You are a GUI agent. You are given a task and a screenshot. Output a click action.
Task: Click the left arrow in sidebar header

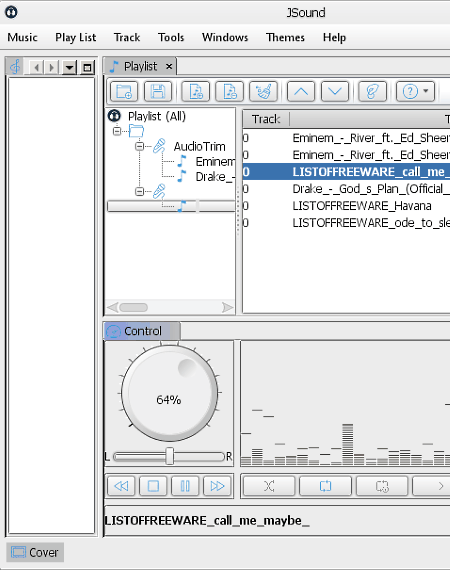(x=36, y=68)
